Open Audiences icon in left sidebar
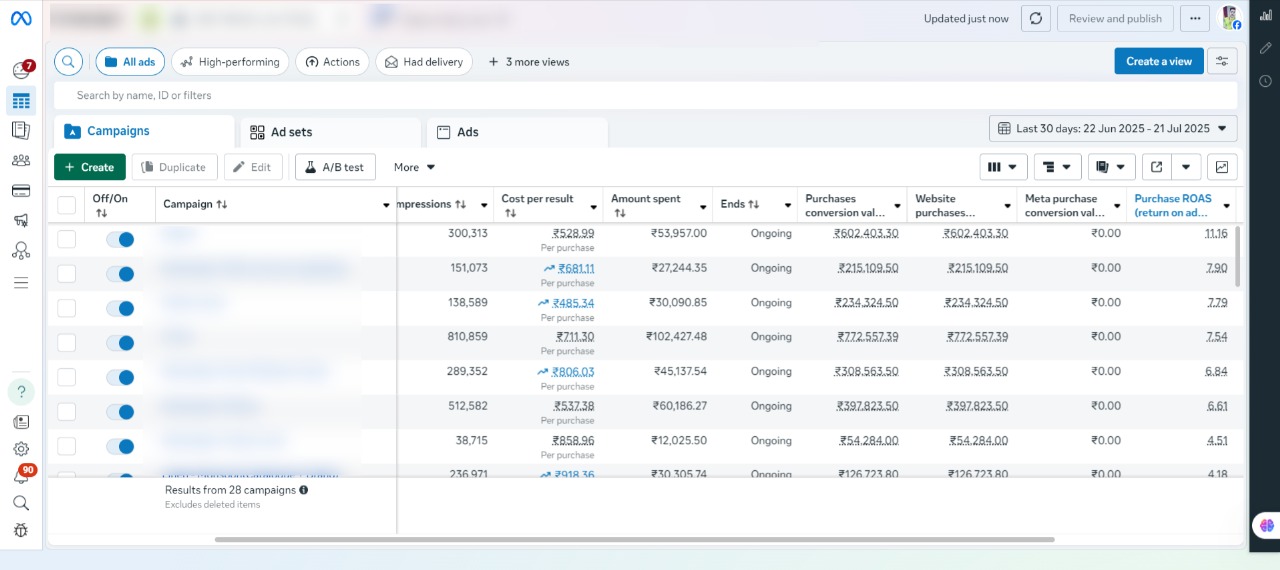Viewport: 1280px width, 570px height. pos(21,160)
